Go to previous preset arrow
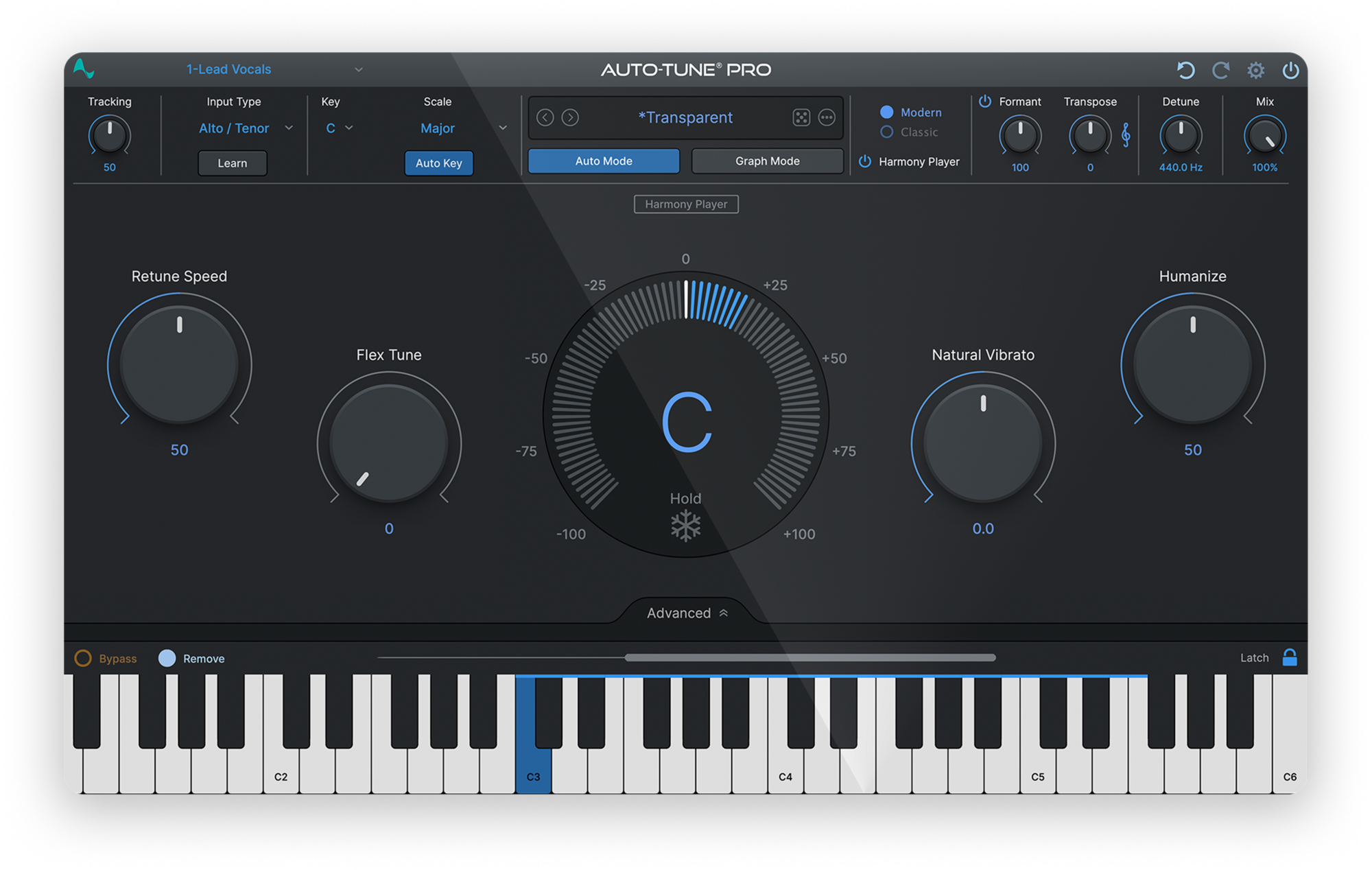 (545, 117)
